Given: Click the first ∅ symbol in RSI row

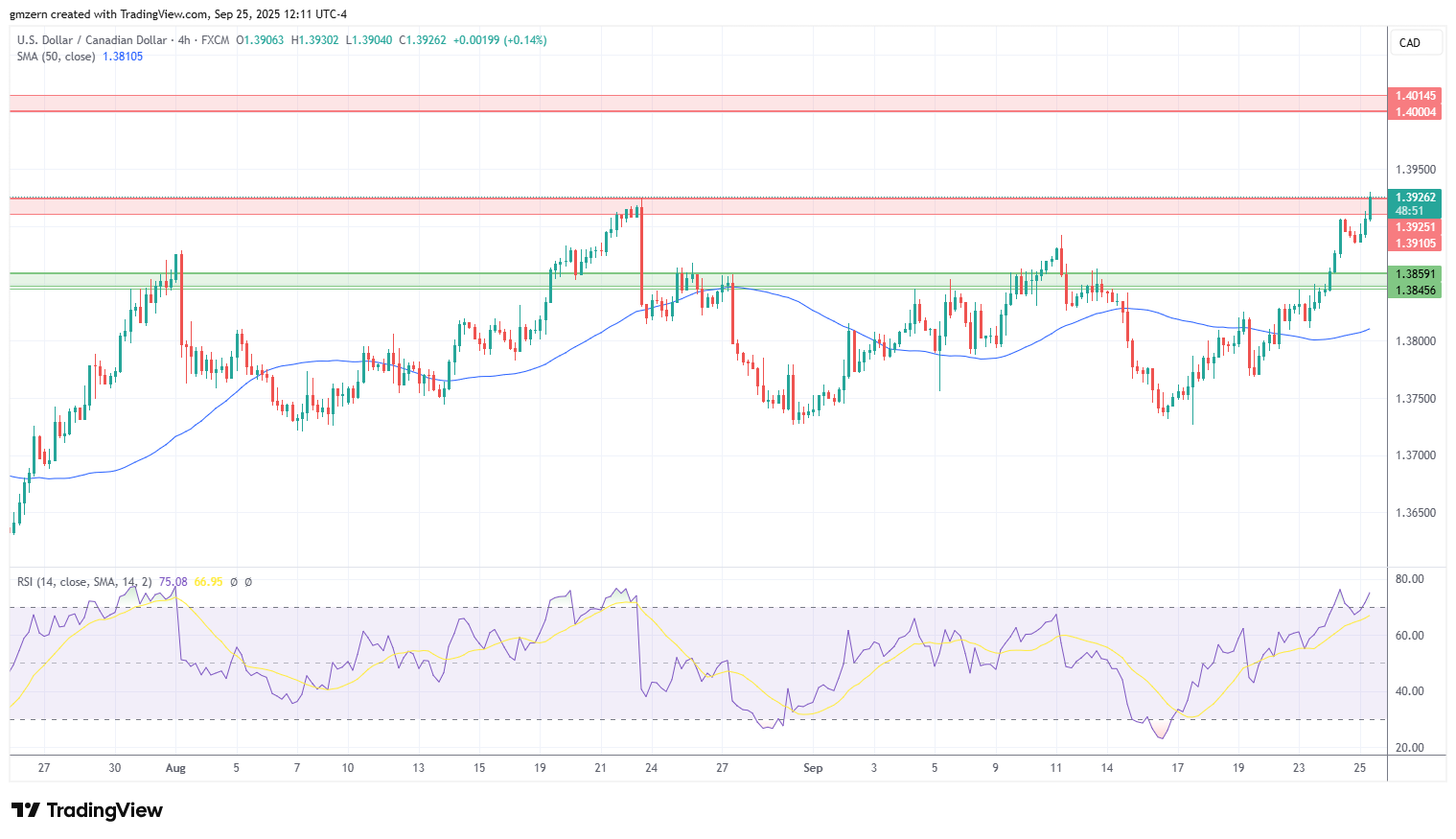Looking at the screenshot, I should pos(233,581).
